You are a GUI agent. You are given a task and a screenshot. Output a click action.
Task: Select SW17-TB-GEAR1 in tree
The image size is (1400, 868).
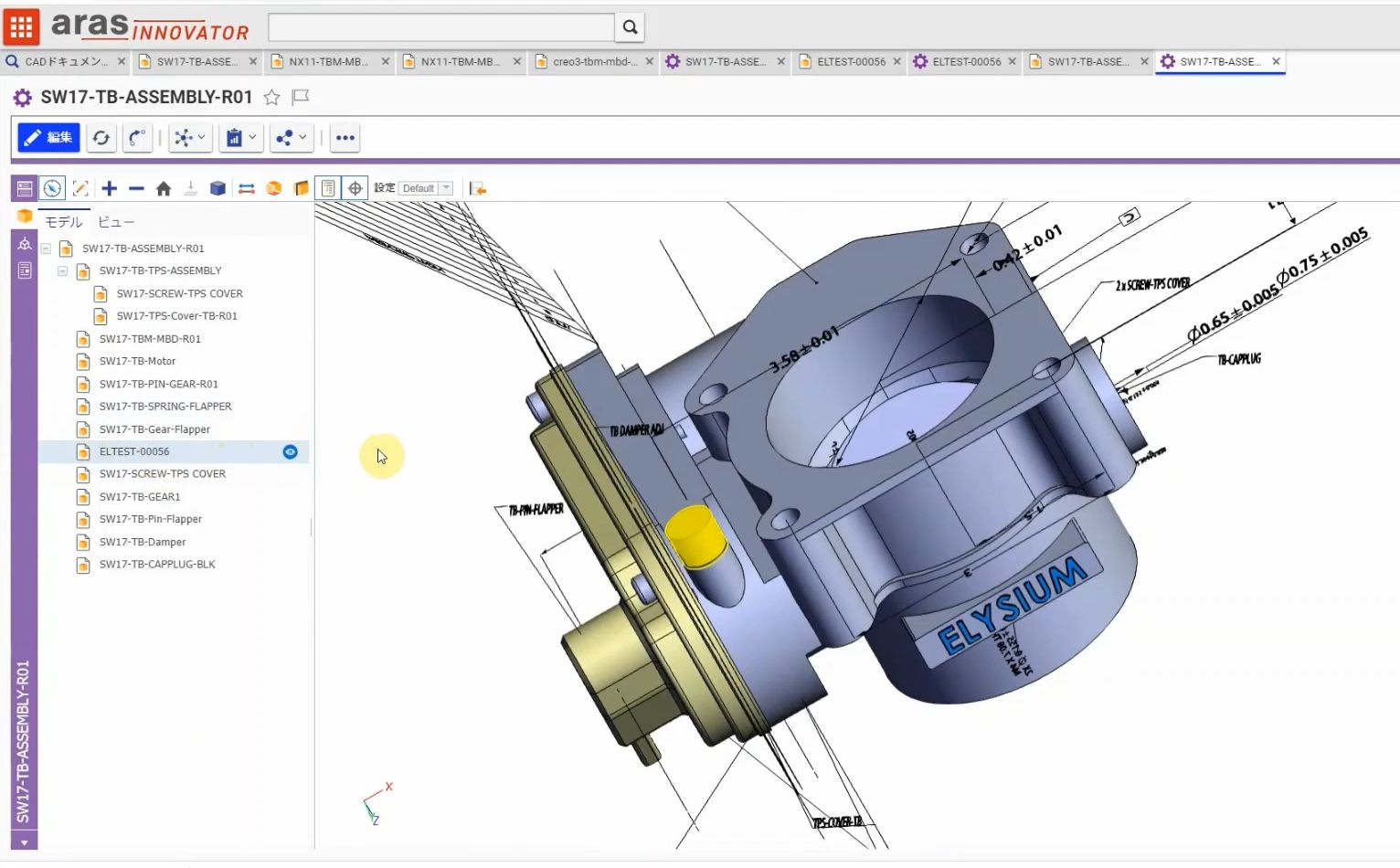140,497
